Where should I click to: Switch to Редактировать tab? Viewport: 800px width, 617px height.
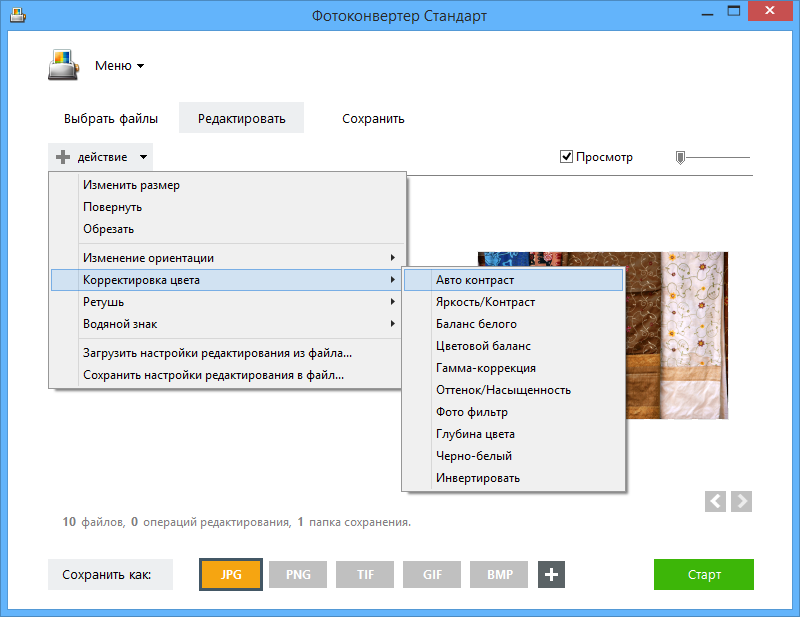click(x=241, y=118)
